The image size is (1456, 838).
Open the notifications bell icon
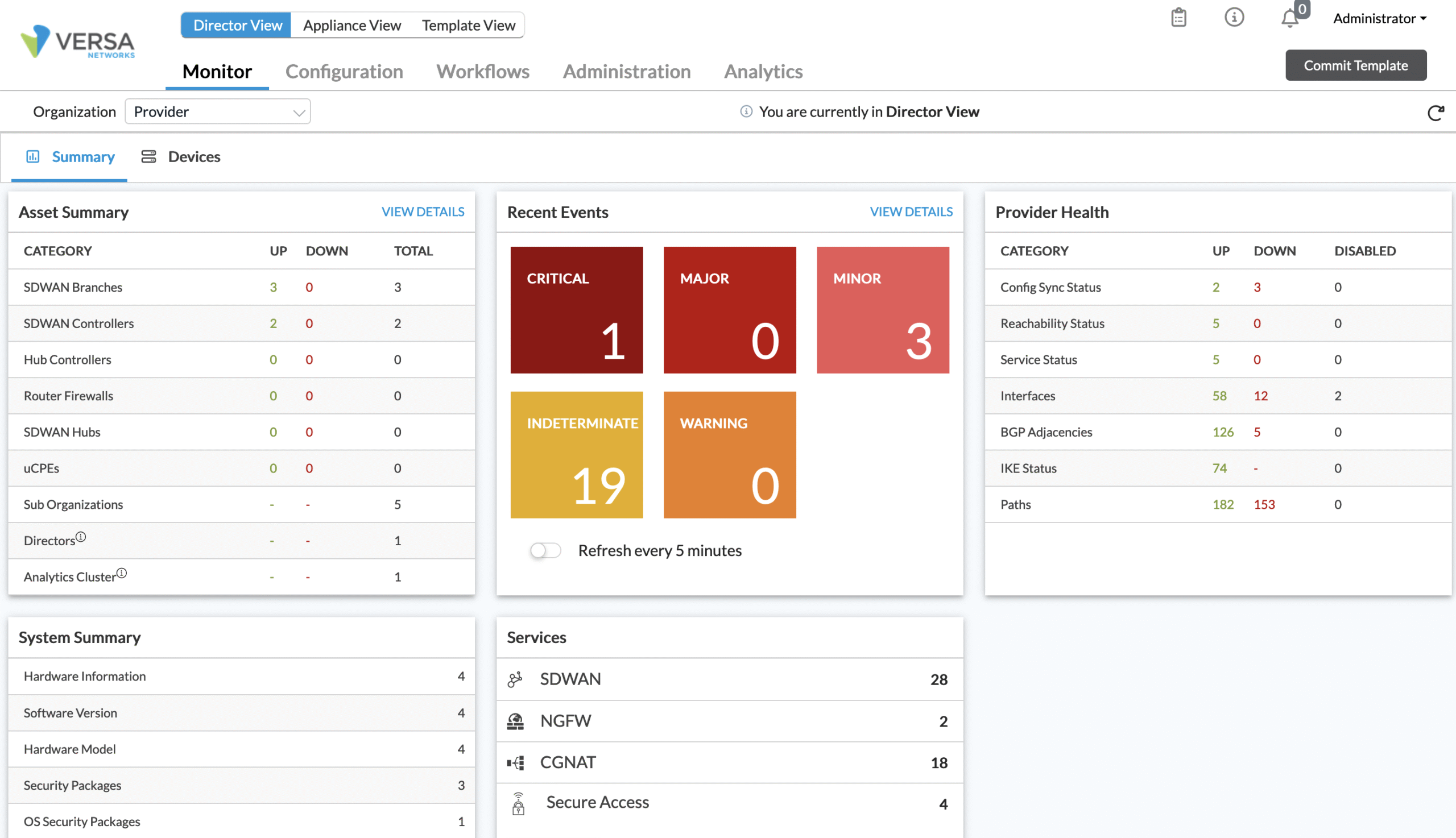click(1289, 18)
